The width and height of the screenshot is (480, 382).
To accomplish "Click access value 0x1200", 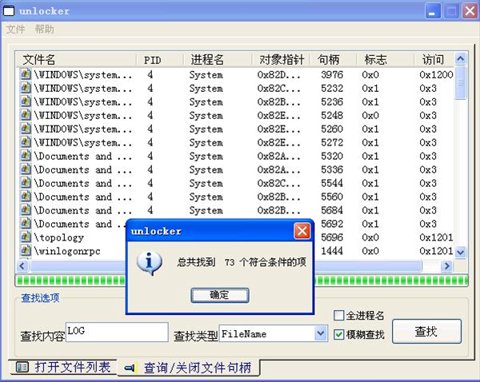I will pyautogui.click(x=436, y=74).
